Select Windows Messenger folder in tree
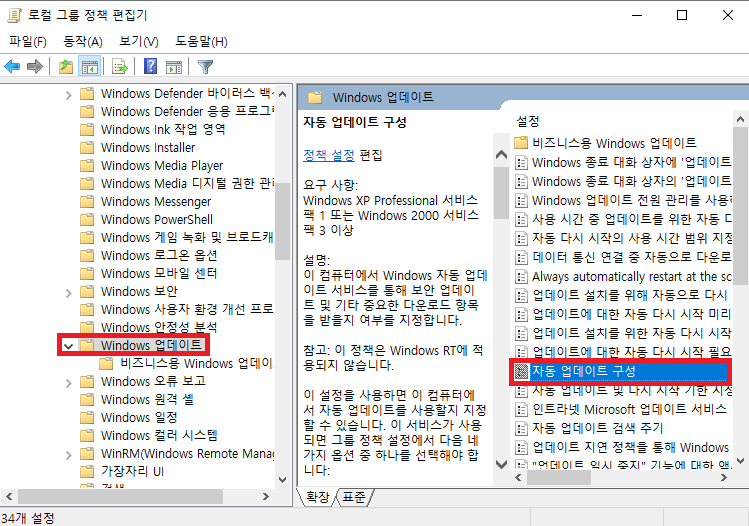The width and height of the screenshot is (749, 526). point(156,202)
